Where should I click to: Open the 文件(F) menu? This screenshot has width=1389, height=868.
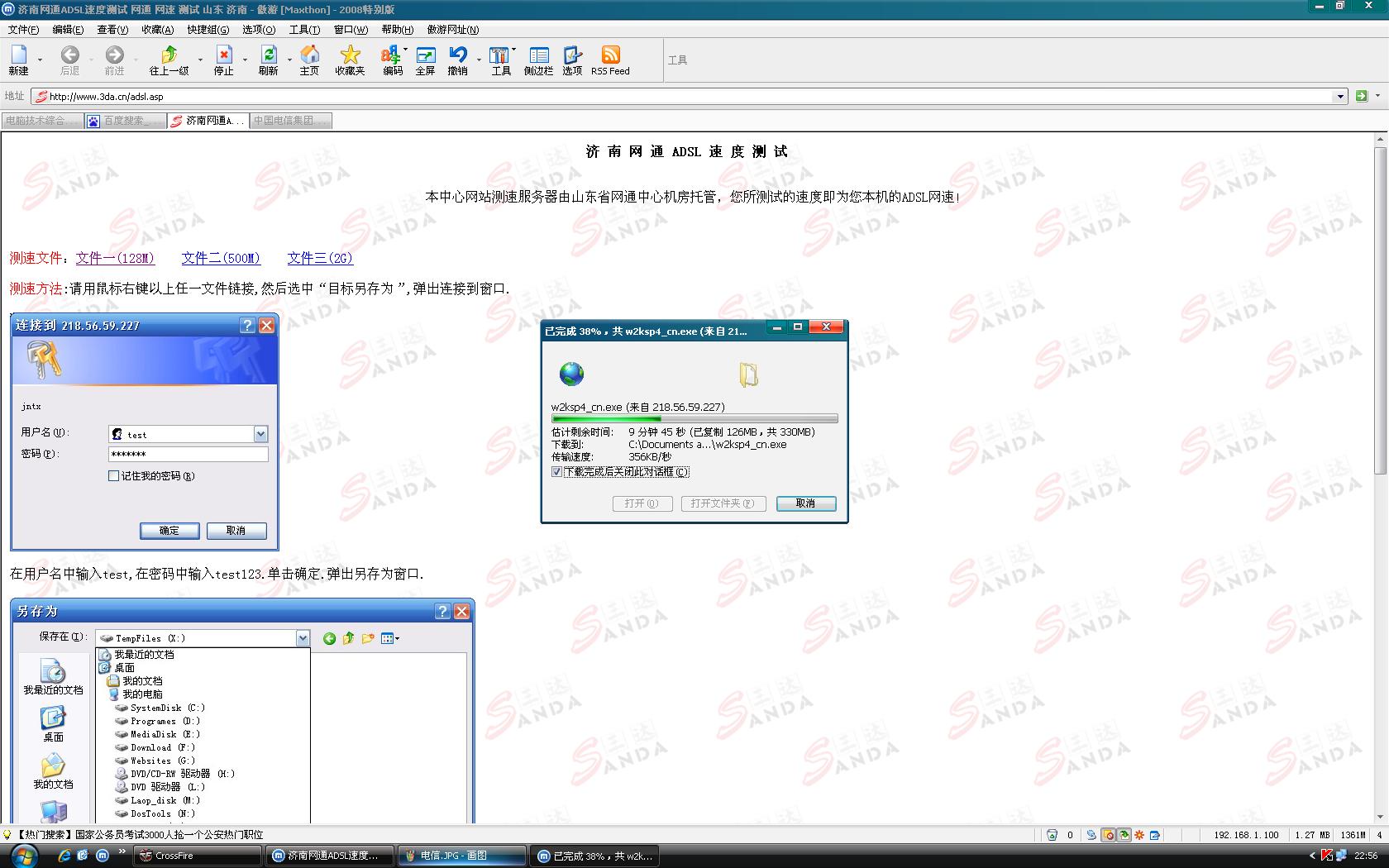pos(23,30)
